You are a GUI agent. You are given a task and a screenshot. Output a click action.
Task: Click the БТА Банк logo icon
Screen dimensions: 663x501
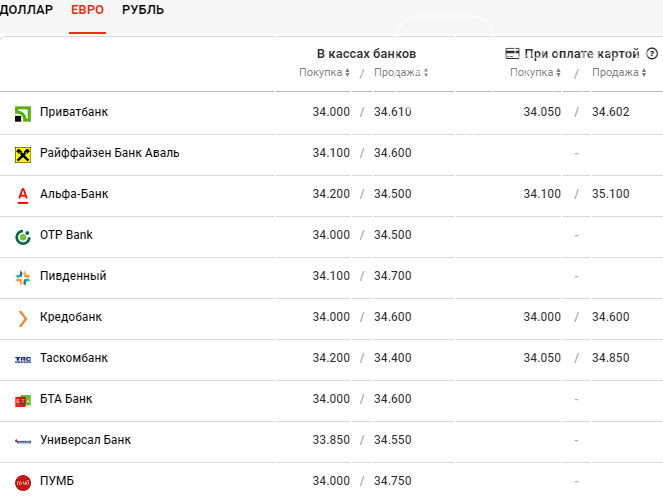[x=23, y=400]
